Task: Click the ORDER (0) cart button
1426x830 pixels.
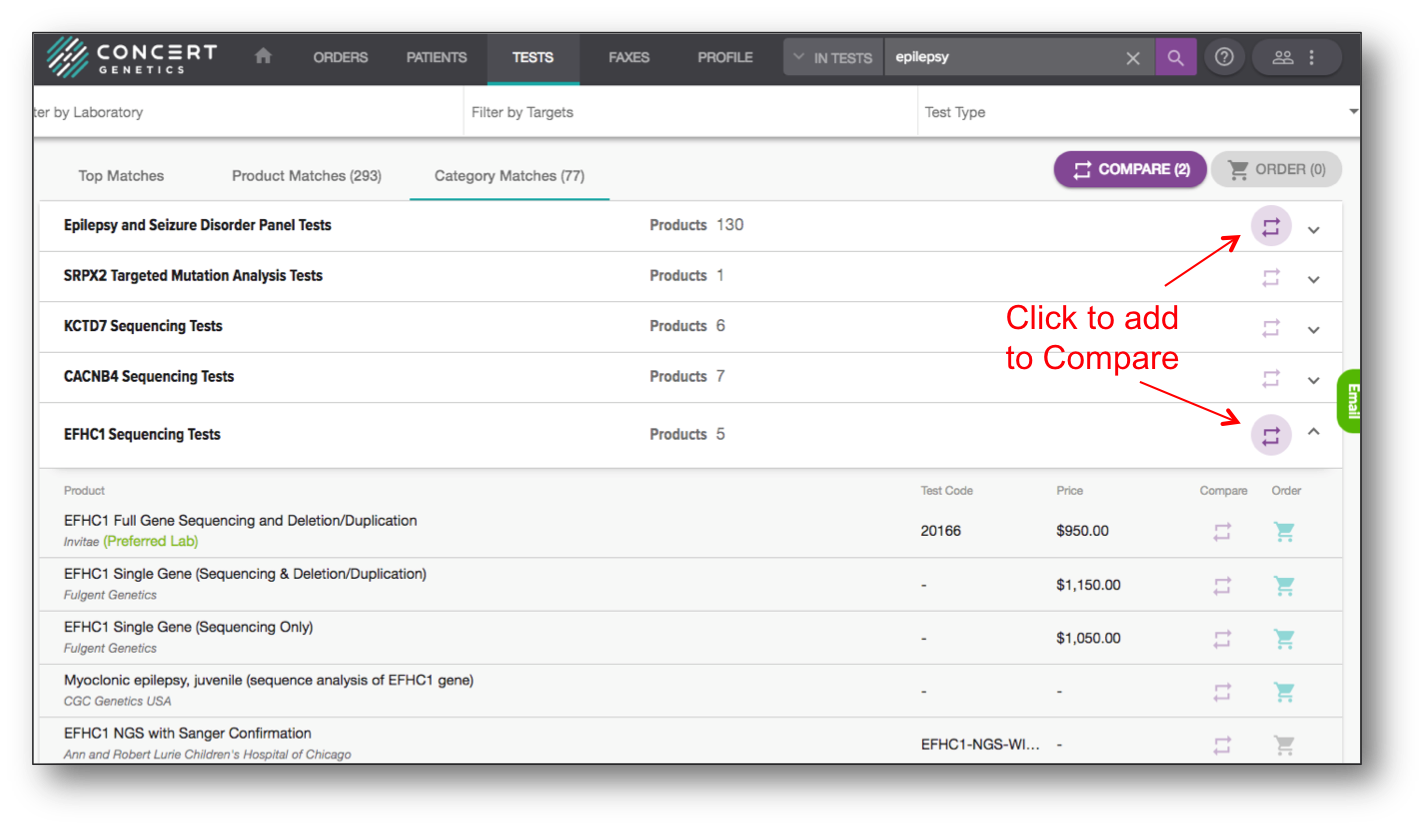Action: click(1276, 170)
